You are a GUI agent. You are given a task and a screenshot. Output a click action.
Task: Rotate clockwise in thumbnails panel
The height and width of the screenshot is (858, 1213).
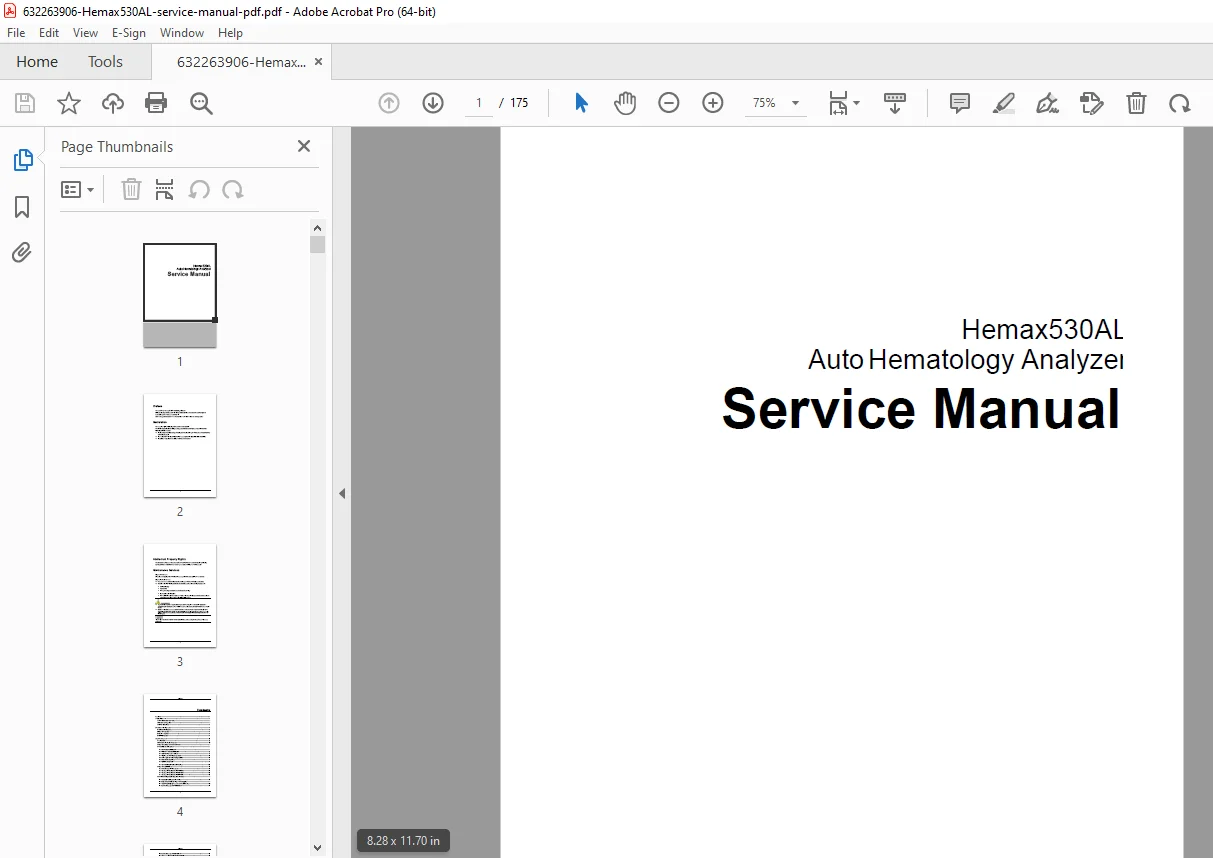point(233,189)
